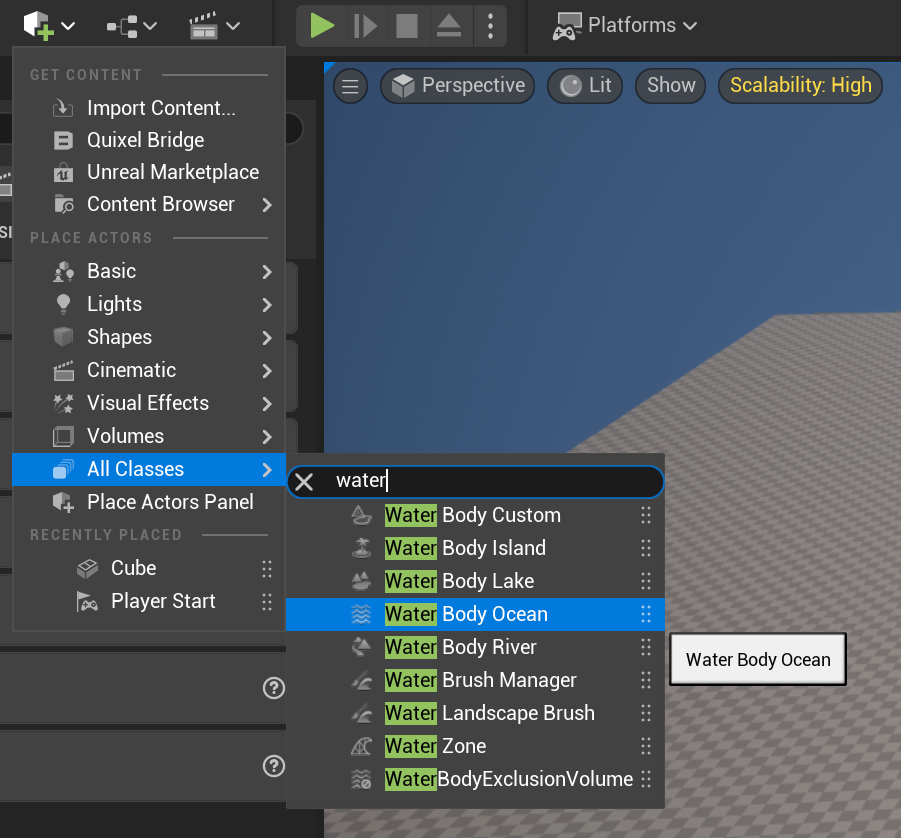Click the drag handle for Water Body Lake
This screenshot has height=838, width=901.
[x=646, y=581]
